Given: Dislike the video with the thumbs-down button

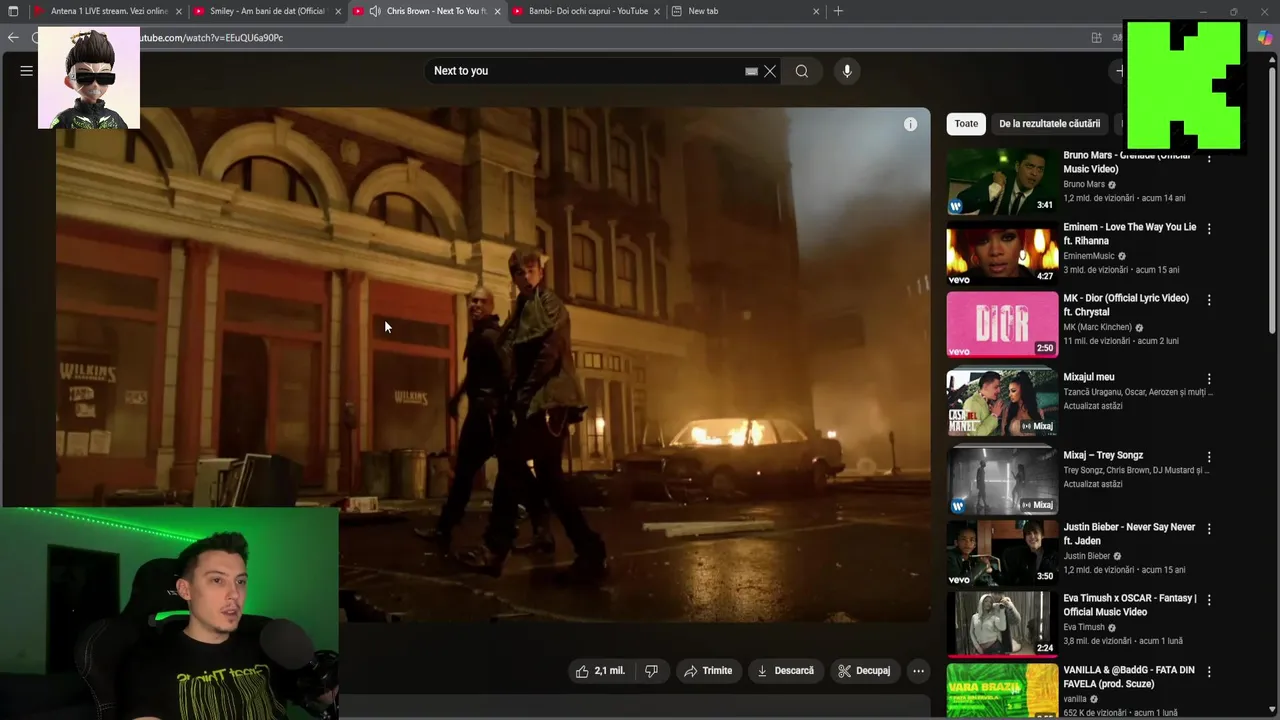Looking at the screenshot, I should [x=651, y=671].
